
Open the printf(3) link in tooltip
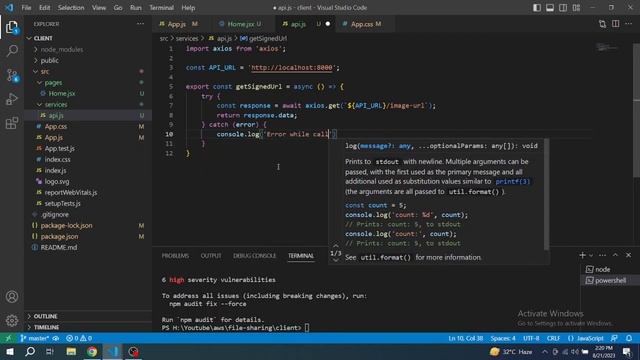point(512,182)
